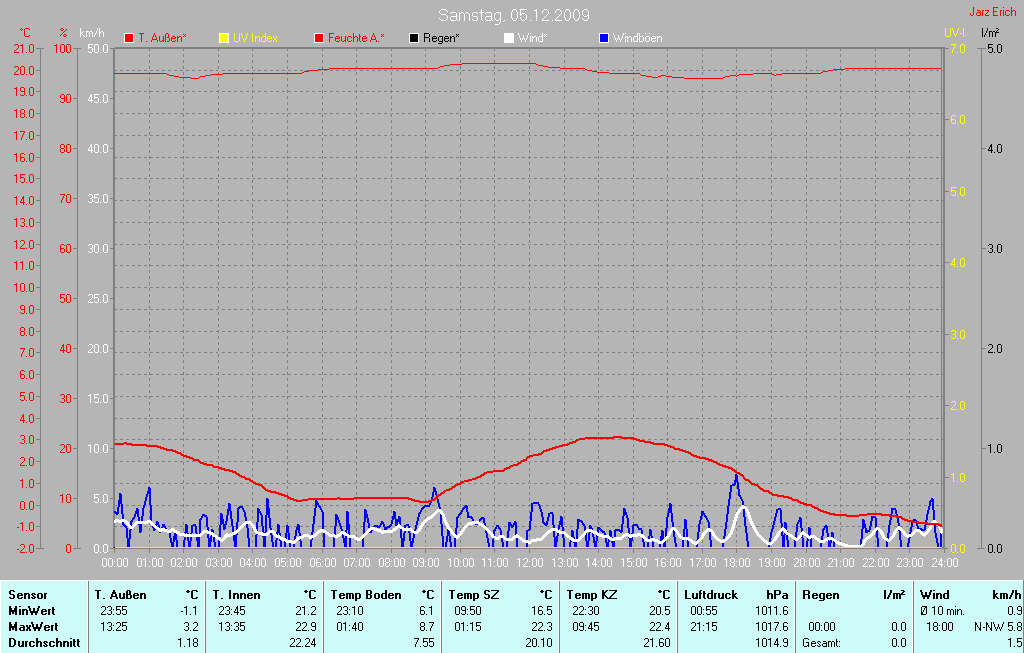
Task: Click the red Feuchte A. legend swatch
Action: 319,38
